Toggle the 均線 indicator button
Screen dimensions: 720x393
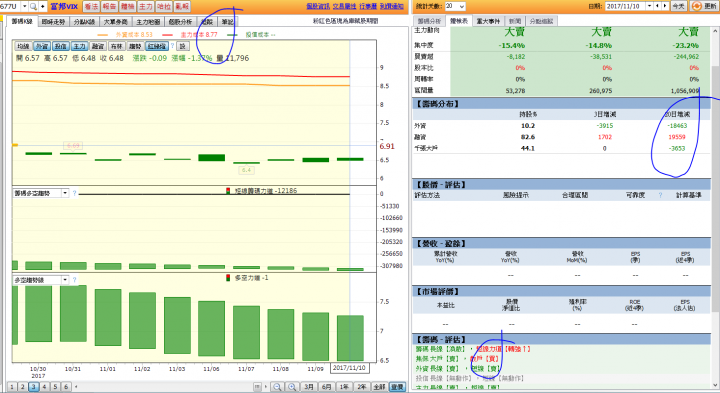(23, 46)
